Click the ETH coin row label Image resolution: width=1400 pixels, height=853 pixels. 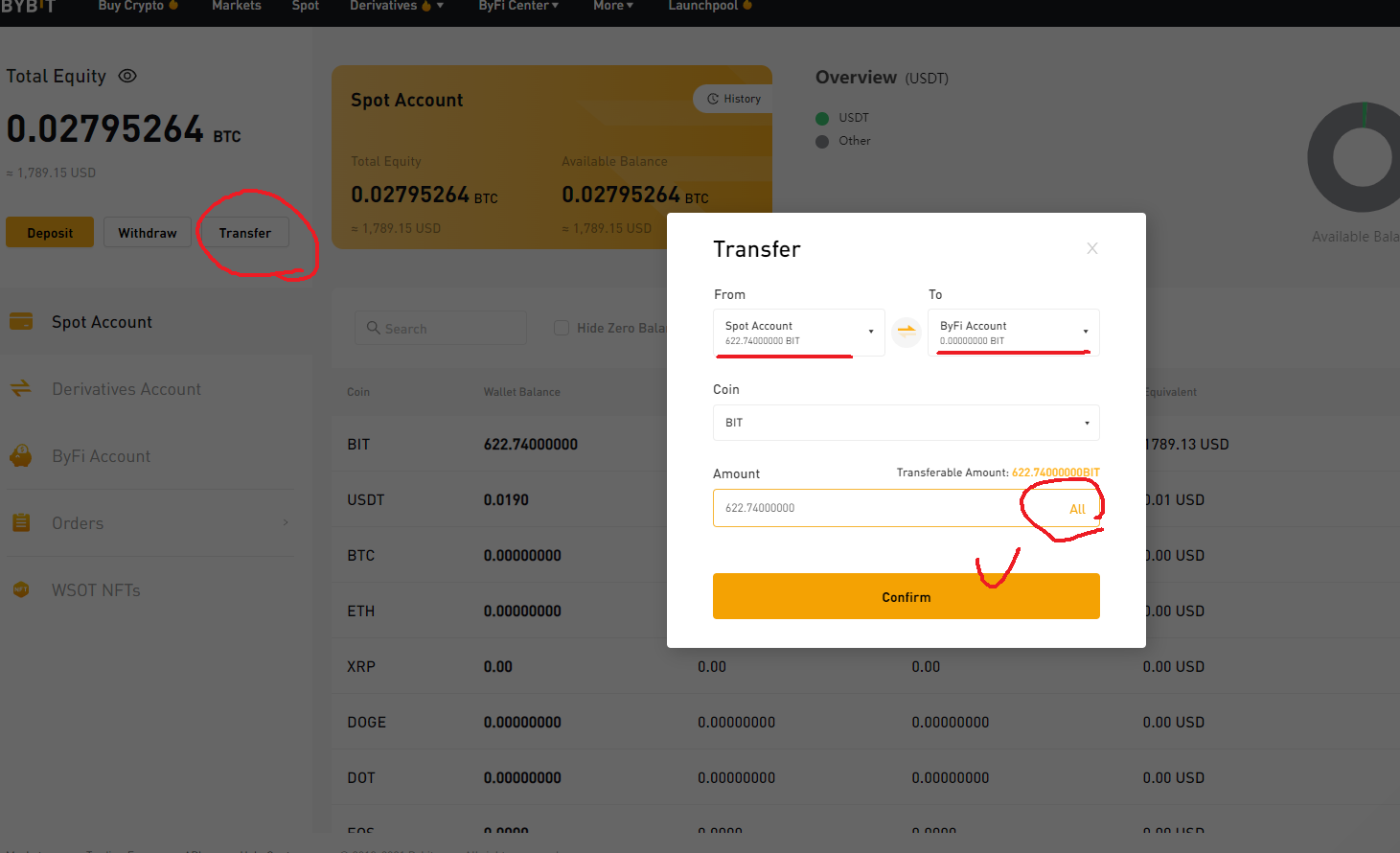(361, 611)
